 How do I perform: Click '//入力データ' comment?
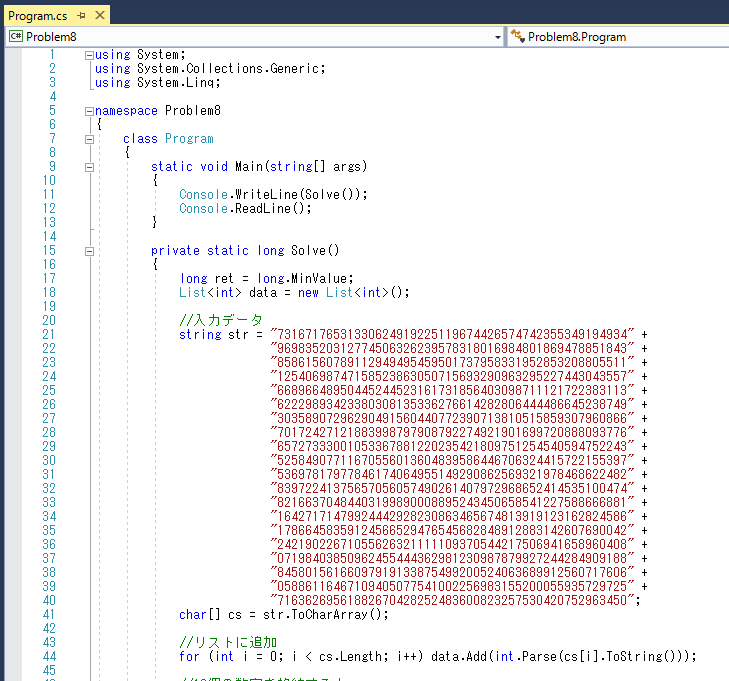pyautogui.click(x=221, y=320)
